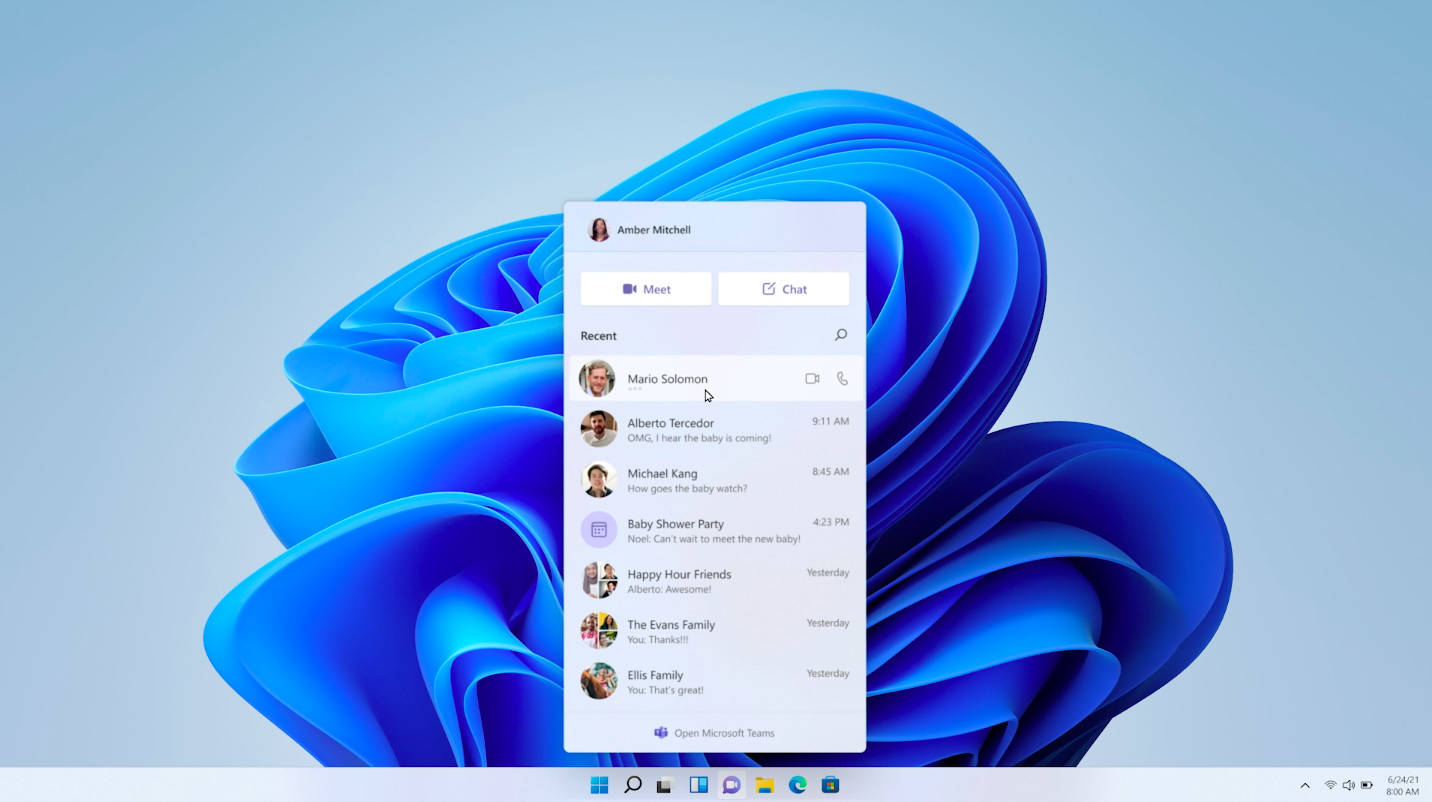Click the Chat icon in taskbar
The width and height of the screenshot is (1432, 802).
tap(731, 785)
